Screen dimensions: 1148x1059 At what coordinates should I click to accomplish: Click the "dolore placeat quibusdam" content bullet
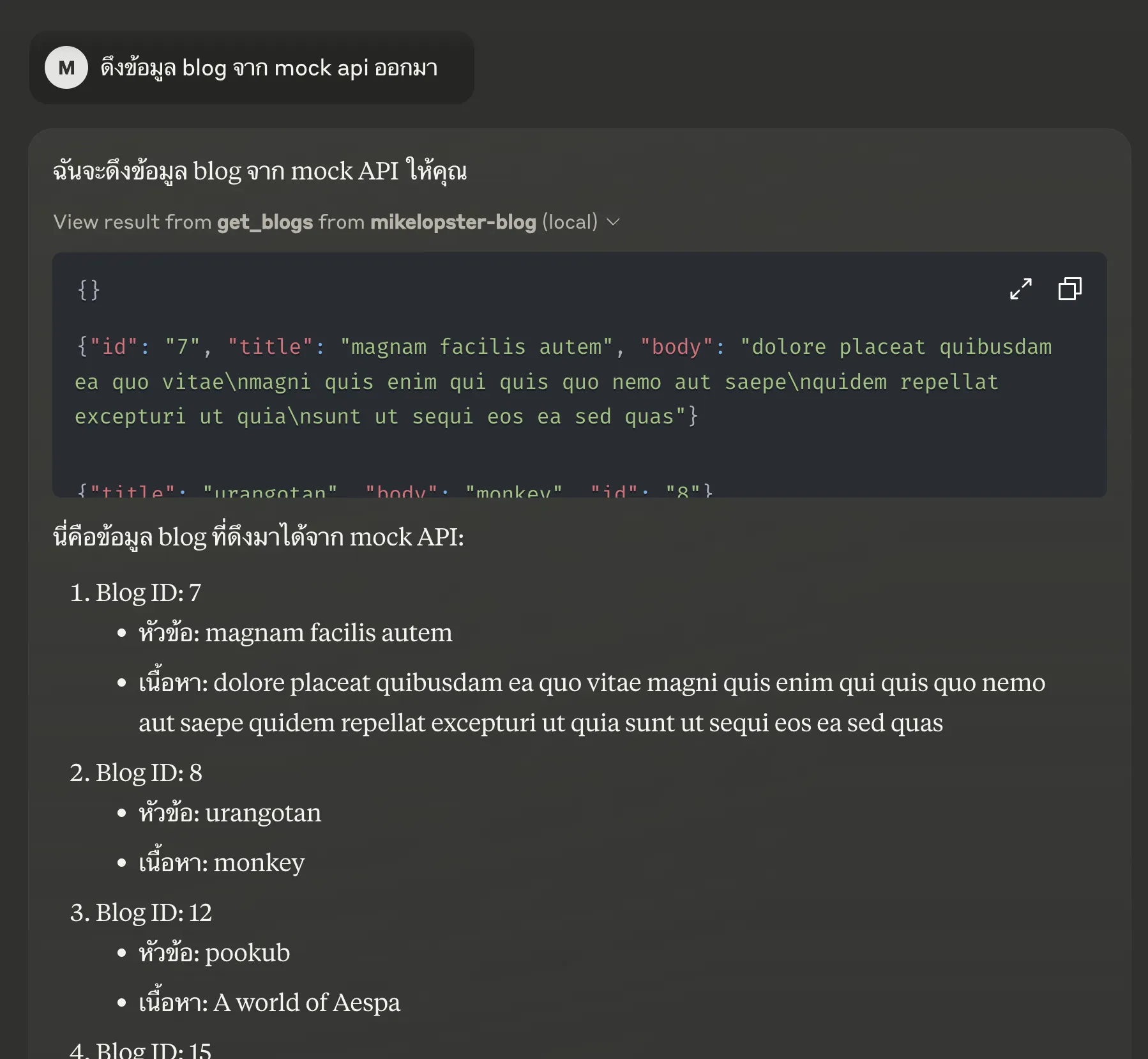(591, 703)
